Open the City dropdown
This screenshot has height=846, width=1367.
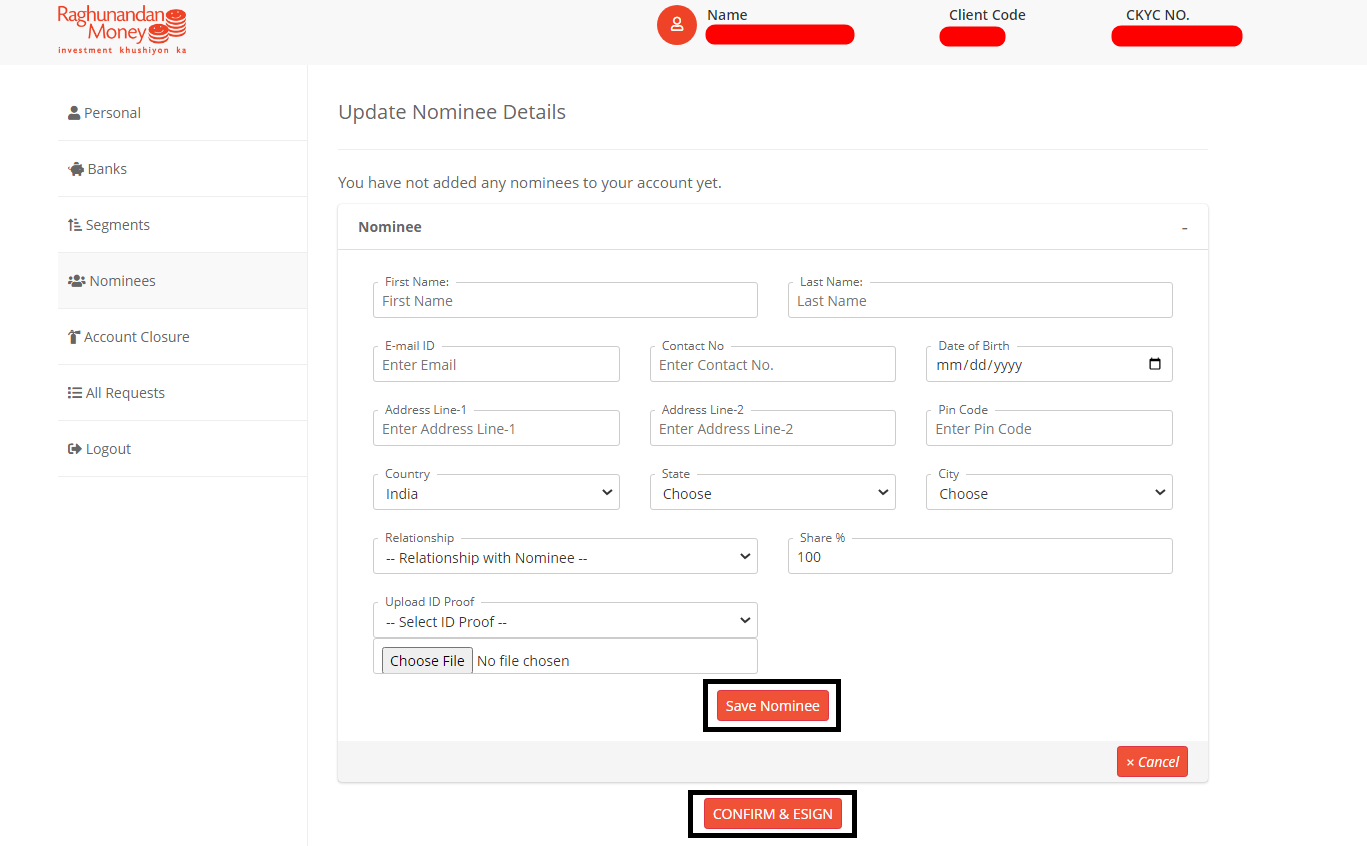pos(1049,492)
